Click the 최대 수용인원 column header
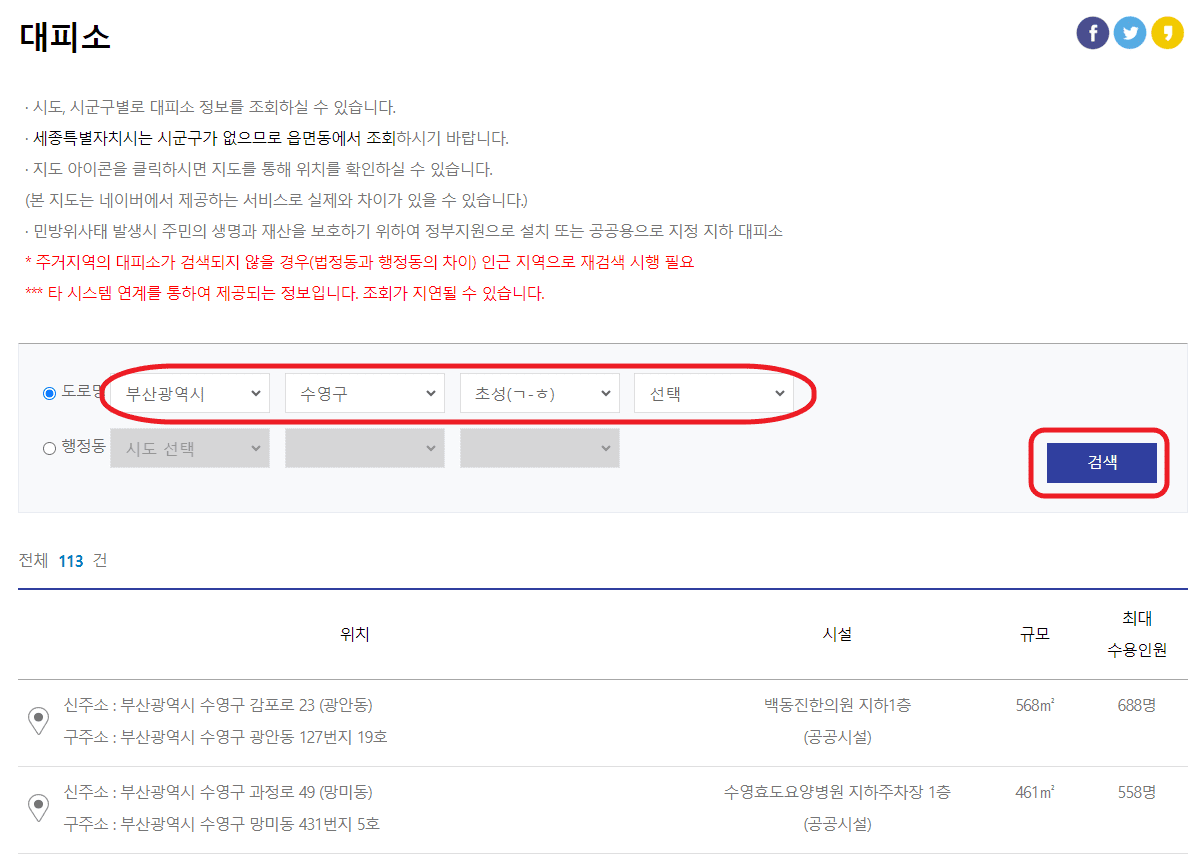The height and width of the screenshot is (862, 1198). tap(1138, 633)
